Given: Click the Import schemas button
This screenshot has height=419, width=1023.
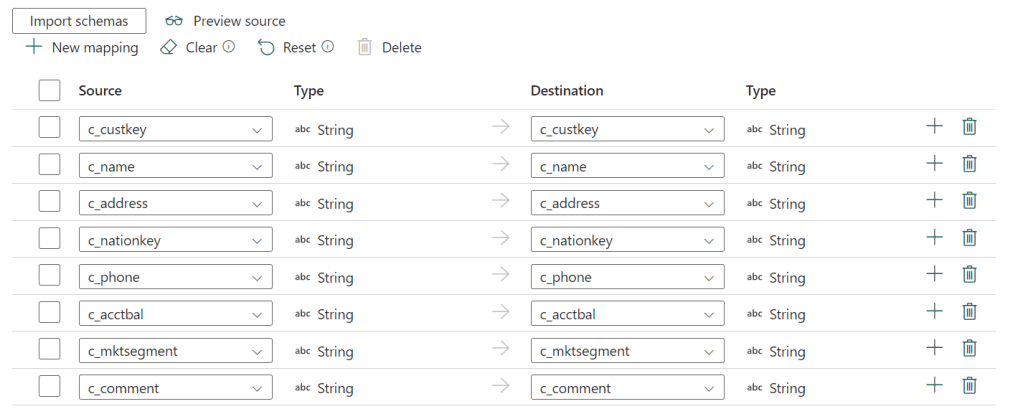Looking at the screenshot, I should pos(79,21).
